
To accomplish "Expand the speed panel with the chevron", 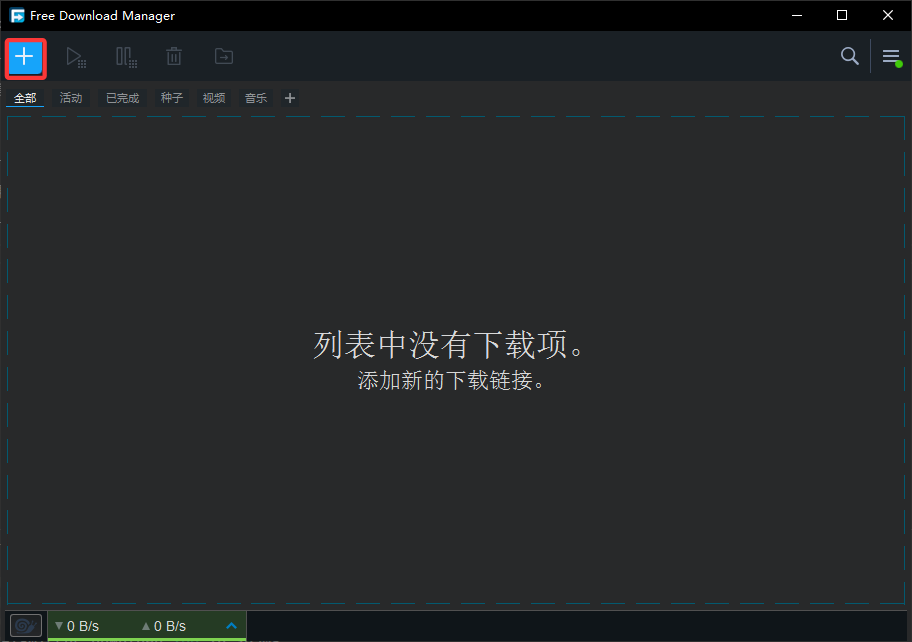I will click(231, 626).
